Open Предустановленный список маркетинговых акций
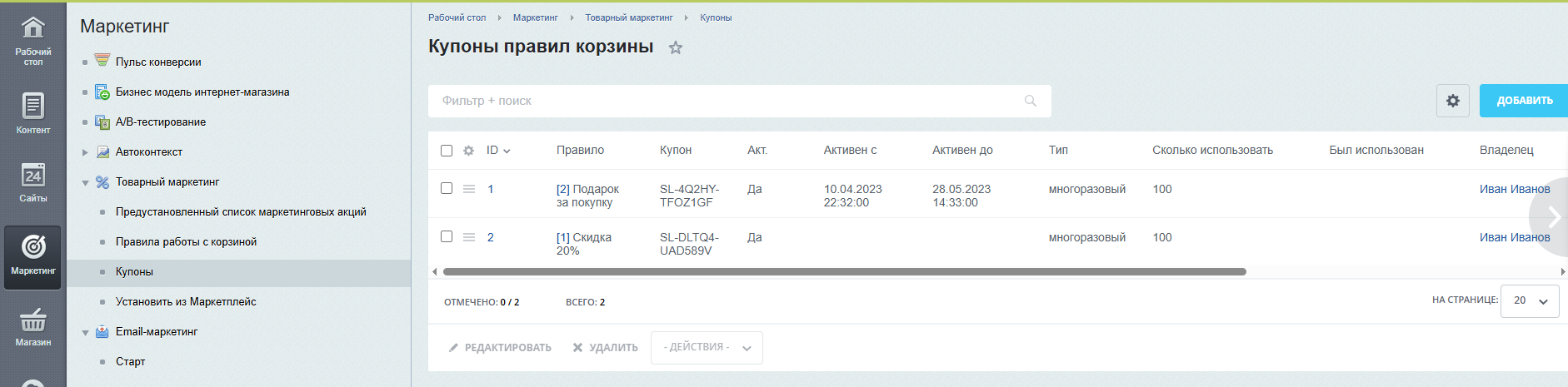This screenshot has width=1568, height=387. pyautogui.click(x=241, y=211)
